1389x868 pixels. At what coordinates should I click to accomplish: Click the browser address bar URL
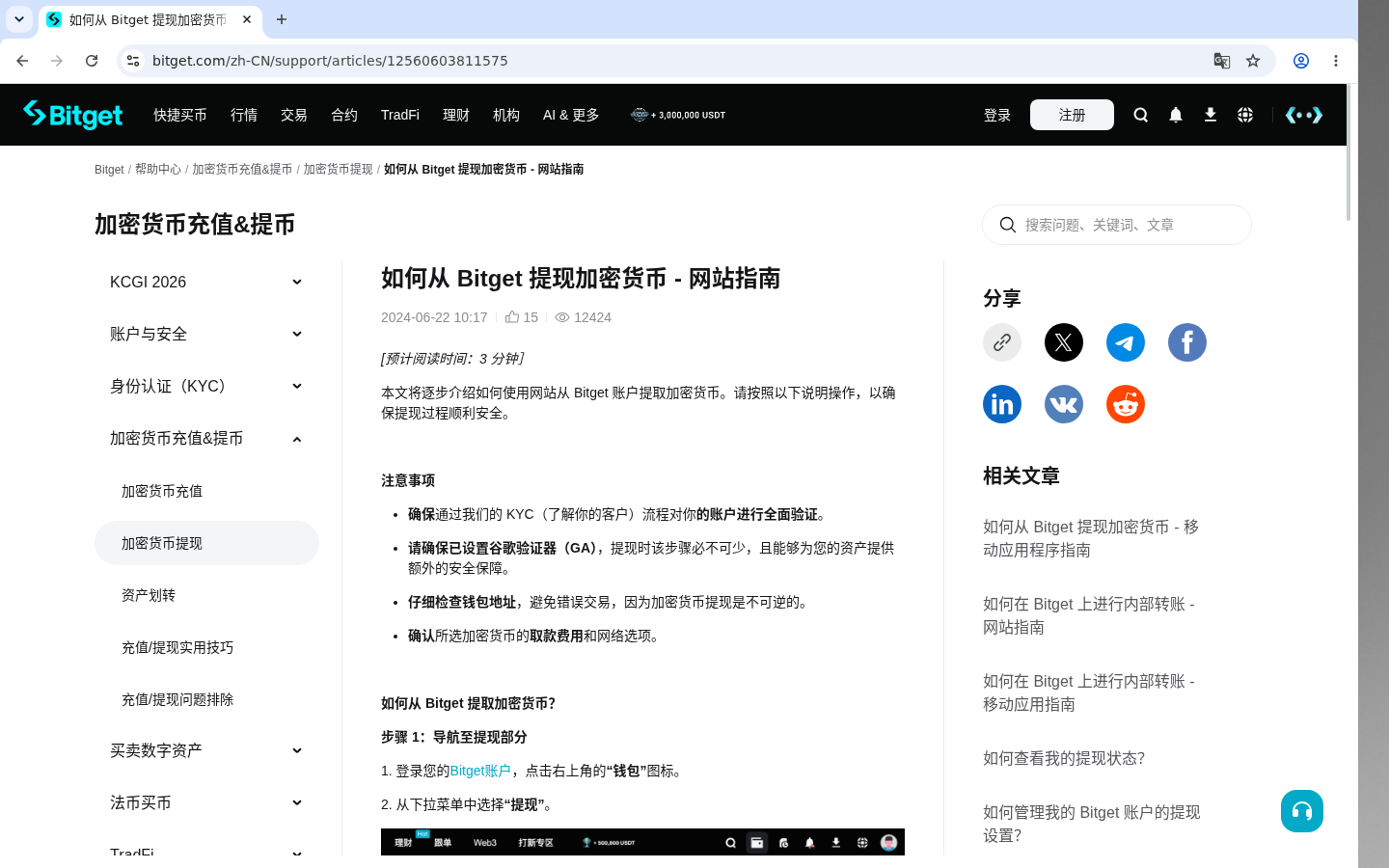[x=330, y=61]
